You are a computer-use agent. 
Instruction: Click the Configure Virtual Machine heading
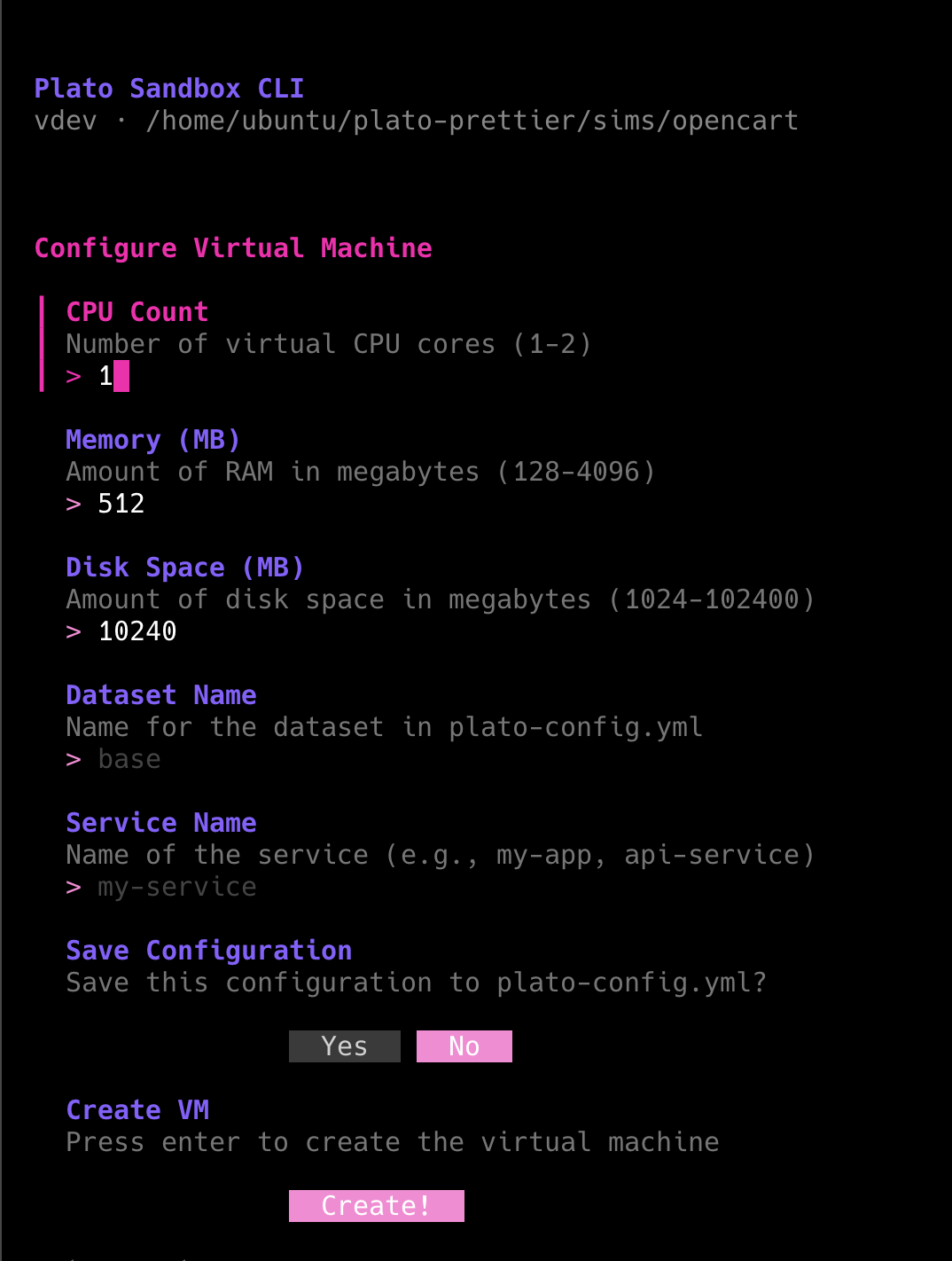coord(233,248)
